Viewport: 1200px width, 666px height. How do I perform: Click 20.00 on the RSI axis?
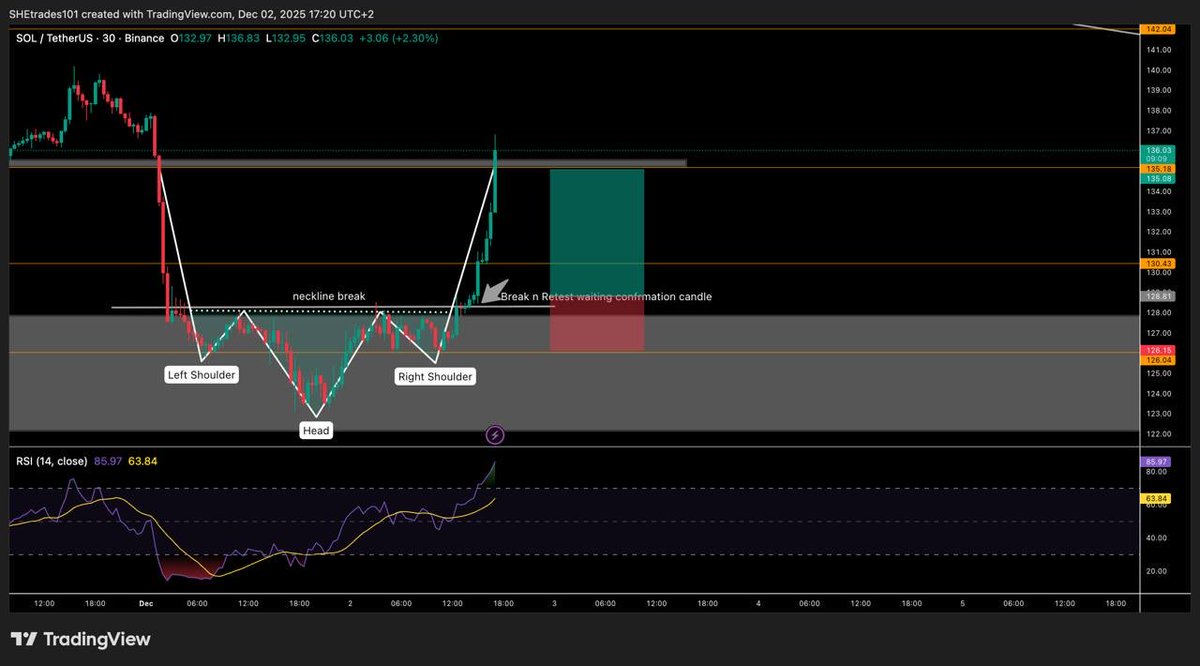tap(1159, 571)
